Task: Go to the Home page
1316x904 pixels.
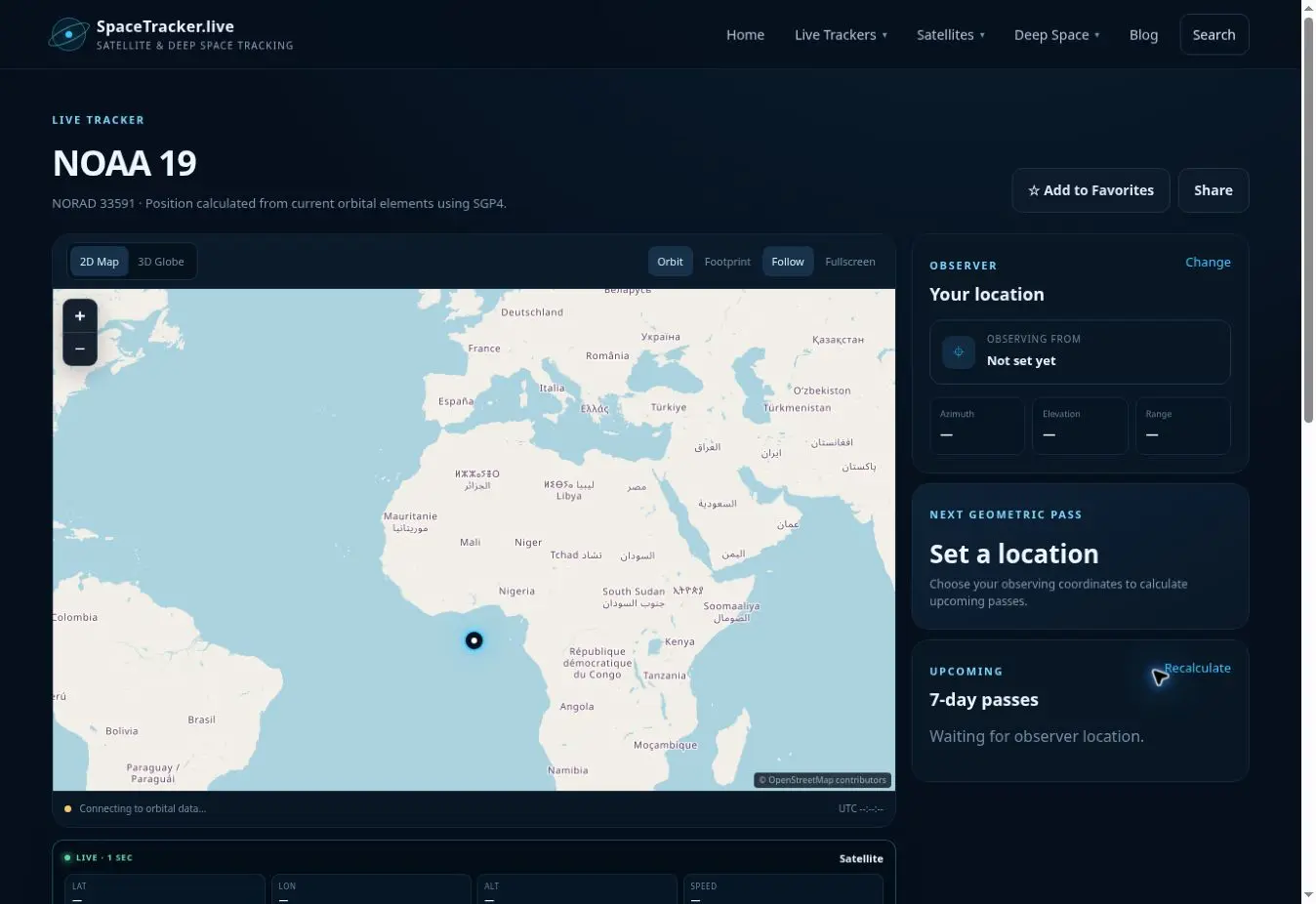Action: point(745,35)
